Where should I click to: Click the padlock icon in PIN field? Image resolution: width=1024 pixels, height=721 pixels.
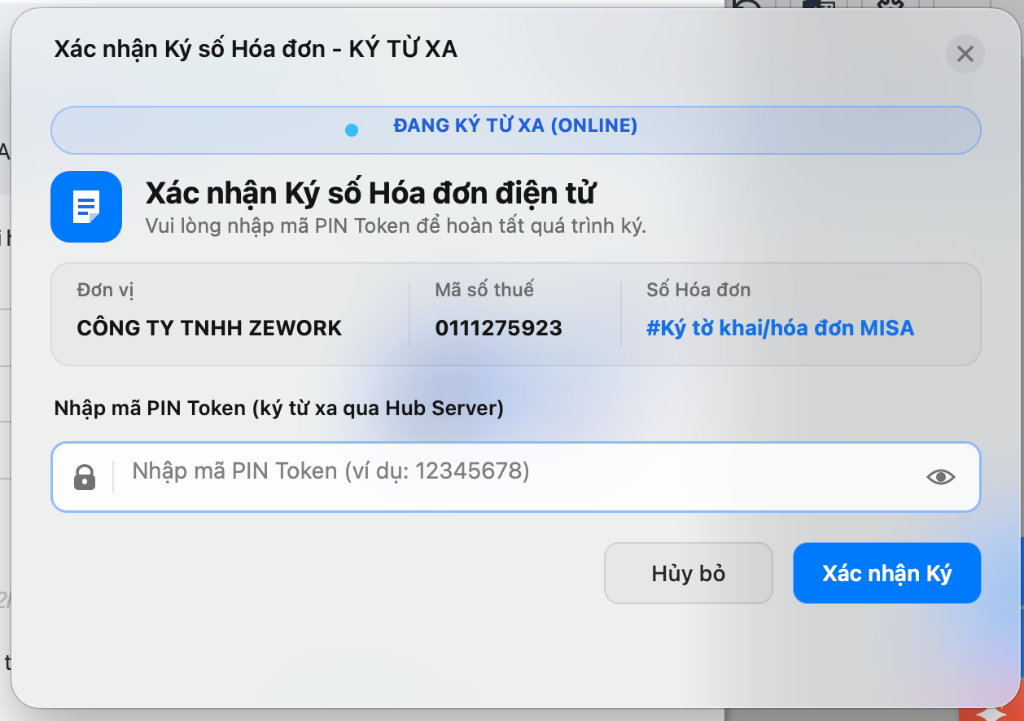coord(84,477)
